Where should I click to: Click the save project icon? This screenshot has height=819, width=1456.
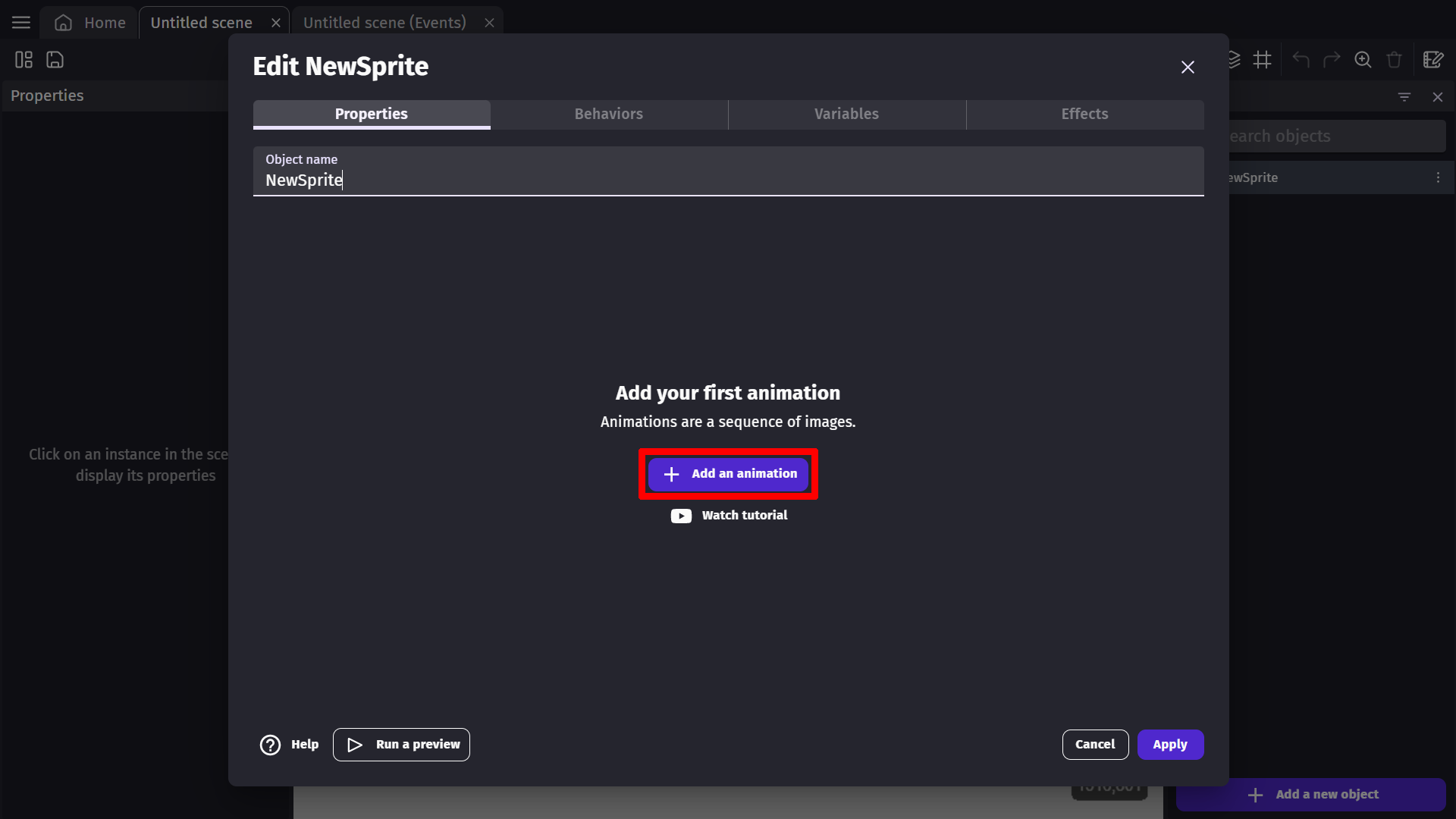[x=55, y=60]
